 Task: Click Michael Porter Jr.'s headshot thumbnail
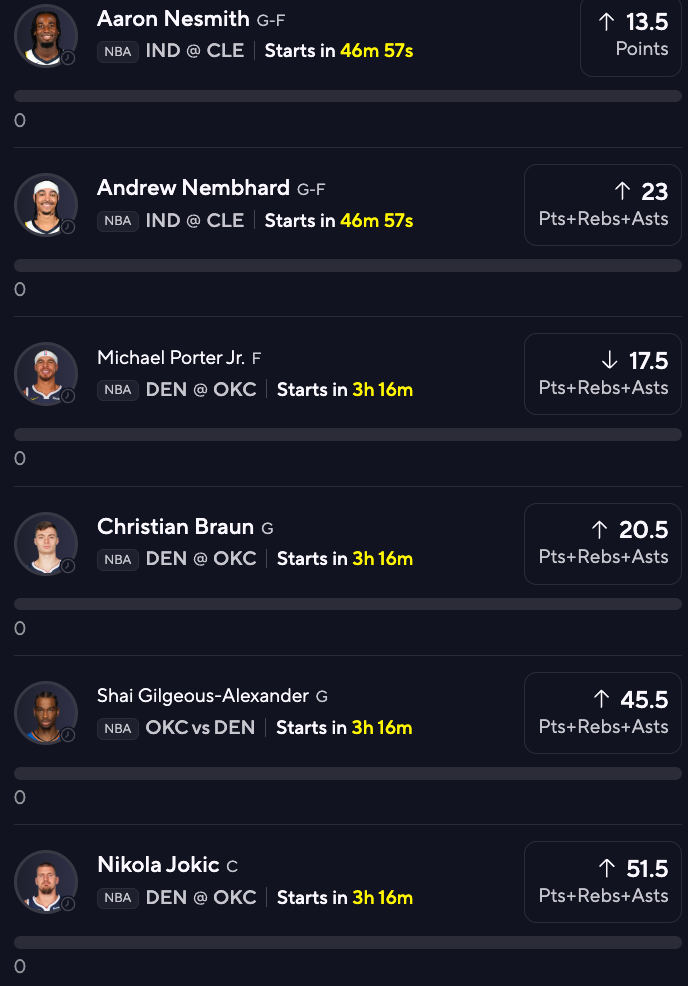pos(45,374)
